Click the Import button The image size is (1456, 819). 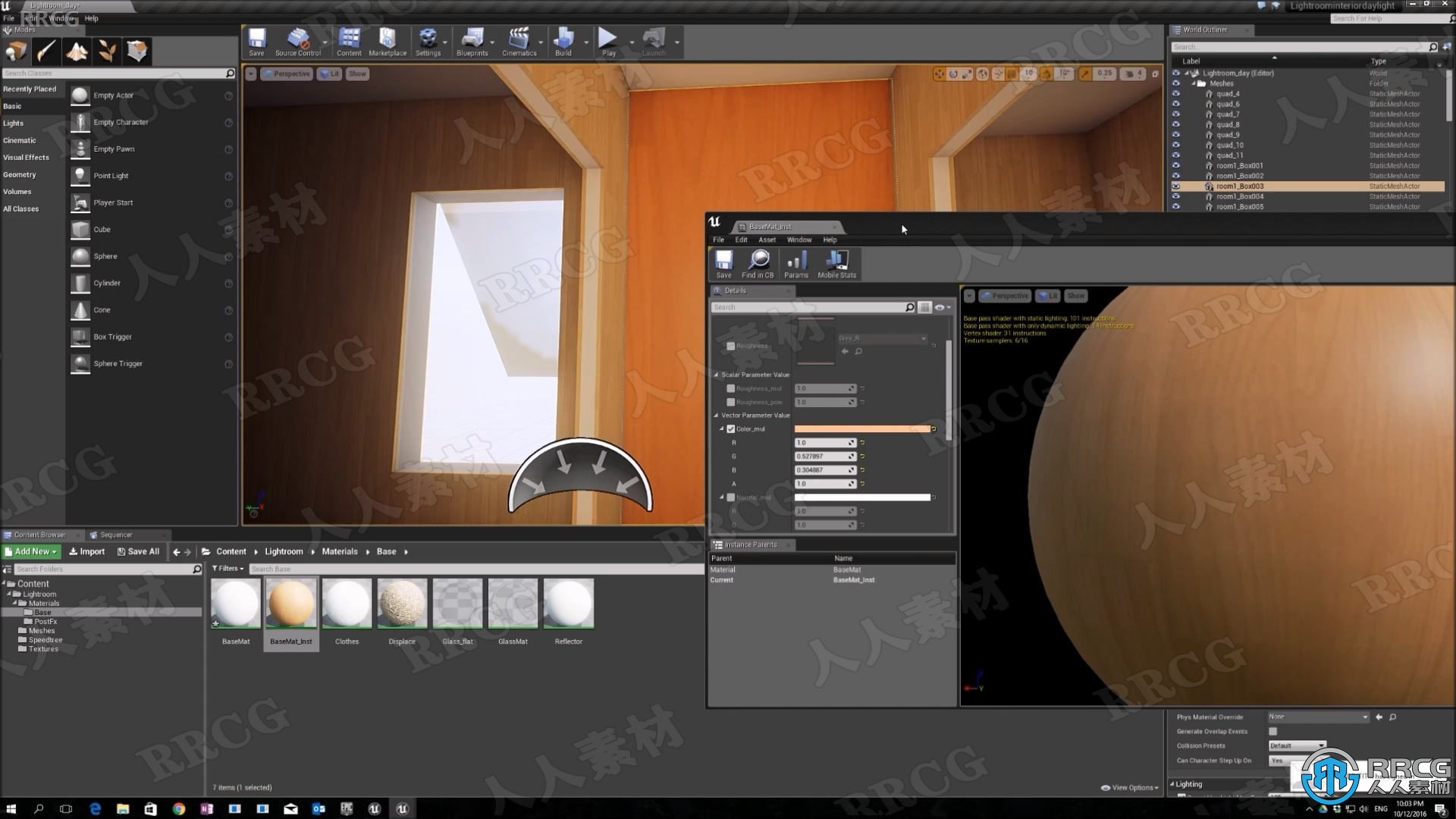click(x=87, y=551)
